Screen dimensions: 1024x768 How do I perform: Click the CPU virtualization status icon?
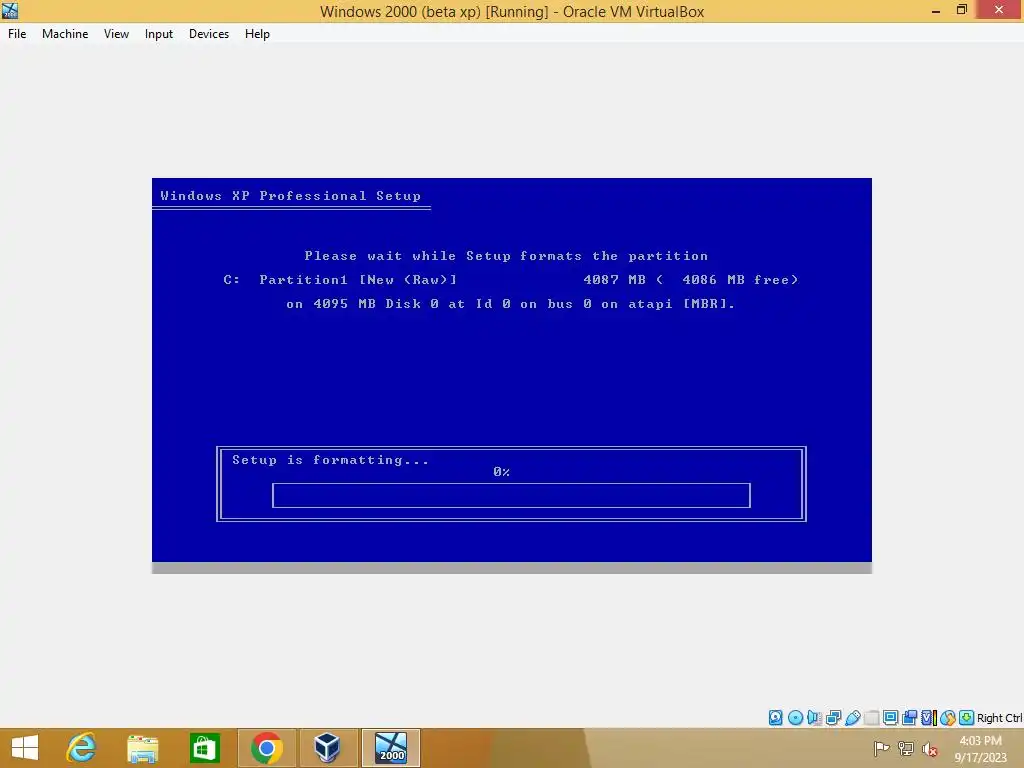tap(929, 718)
